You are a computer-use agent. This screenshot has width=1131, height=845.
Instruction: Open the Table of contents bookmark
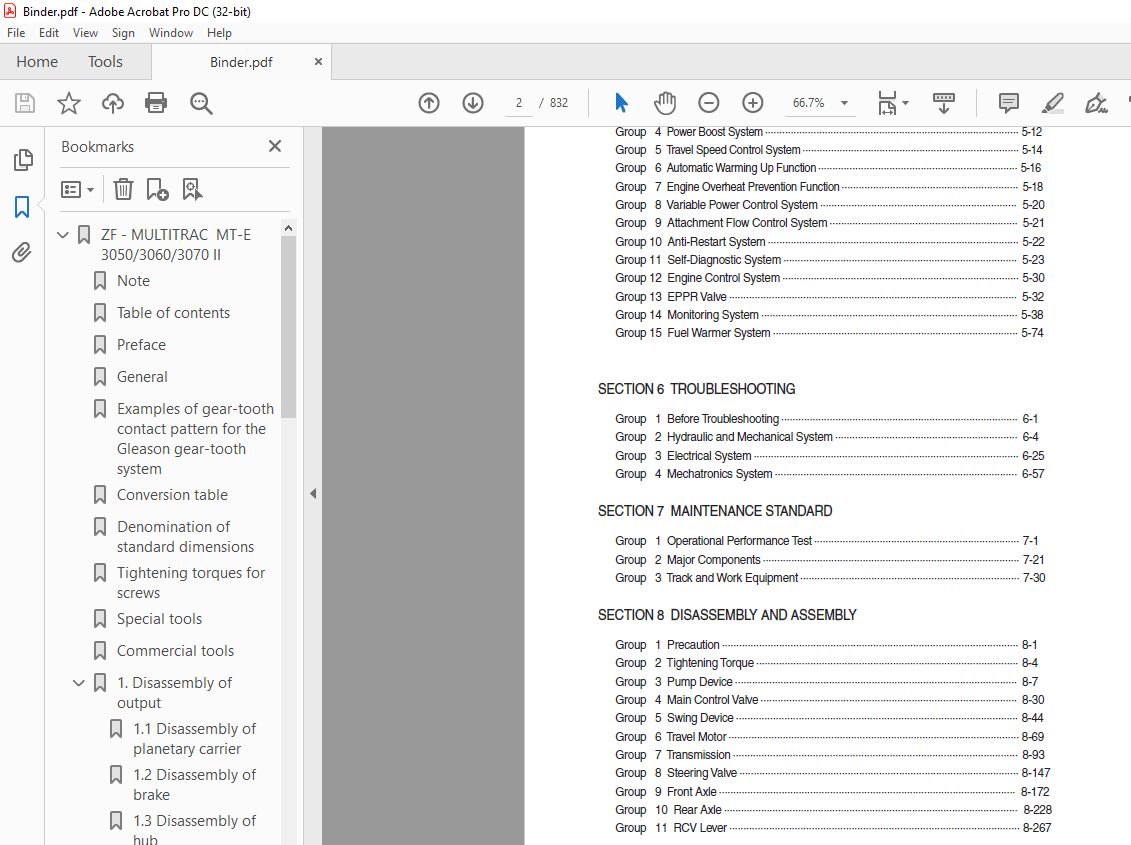click(173, 312)
